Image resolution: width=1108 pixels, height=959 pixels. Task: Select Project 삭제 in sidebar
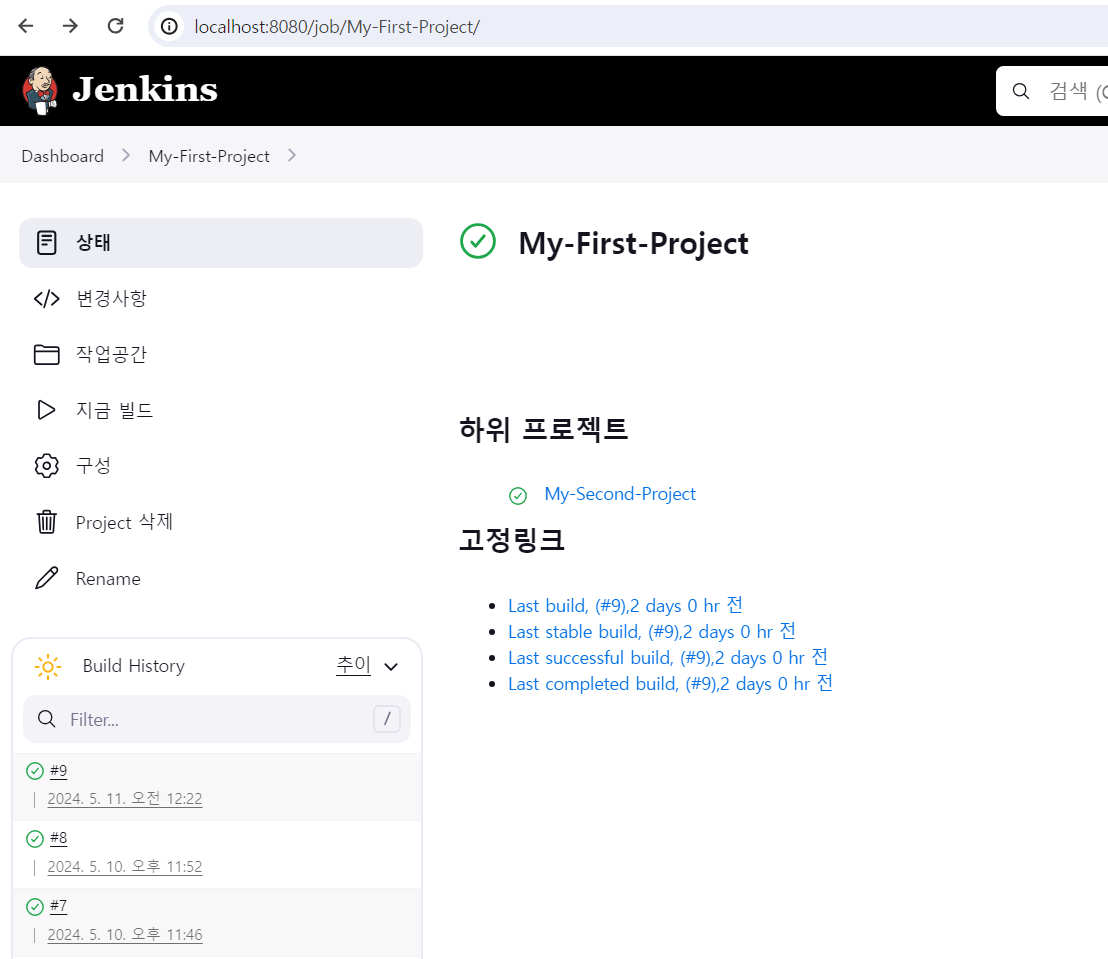pos(220,522)
